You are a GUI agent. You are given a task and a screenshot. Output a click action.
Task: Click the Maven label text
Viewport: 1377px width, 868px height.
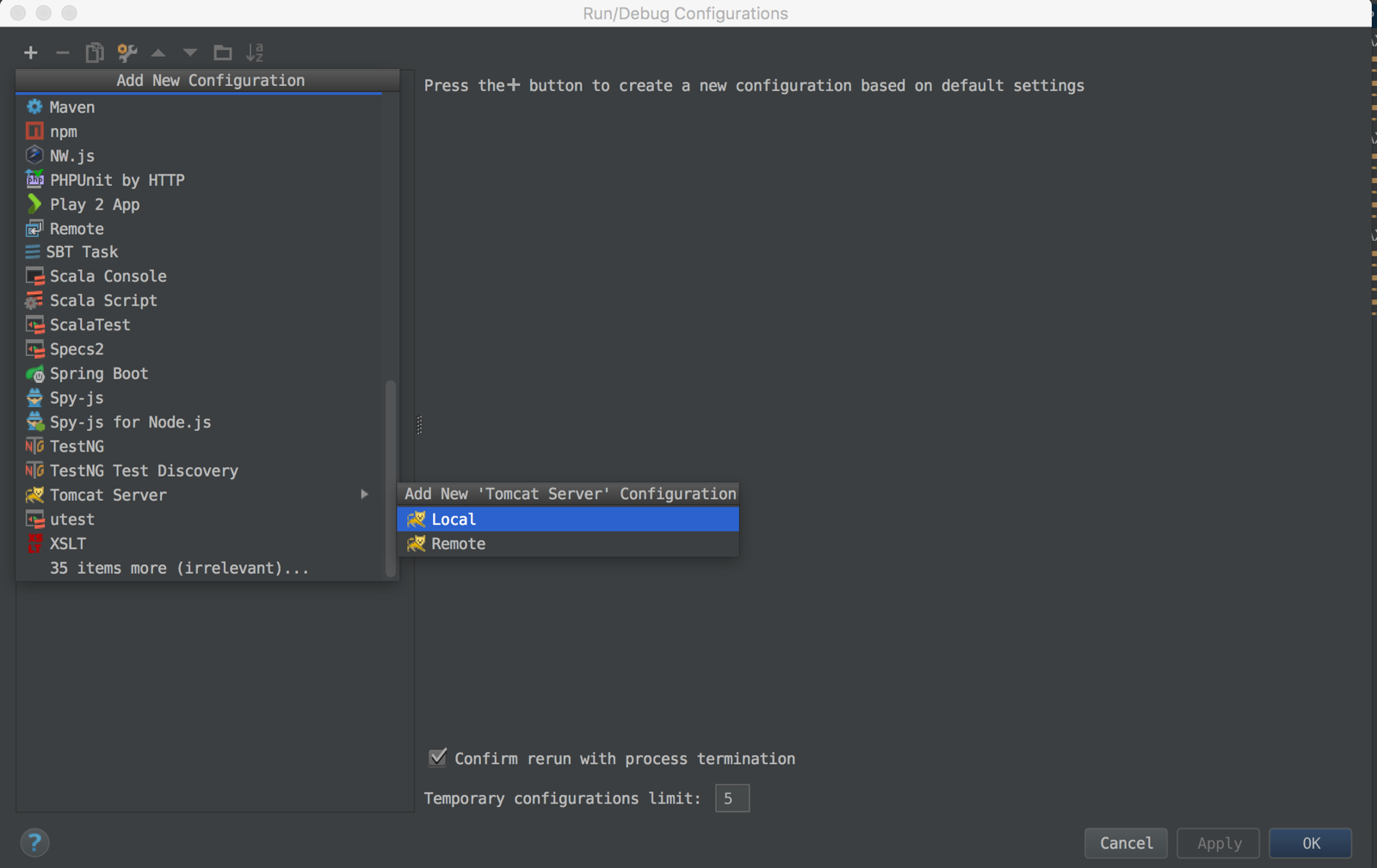tap(72, 107)
